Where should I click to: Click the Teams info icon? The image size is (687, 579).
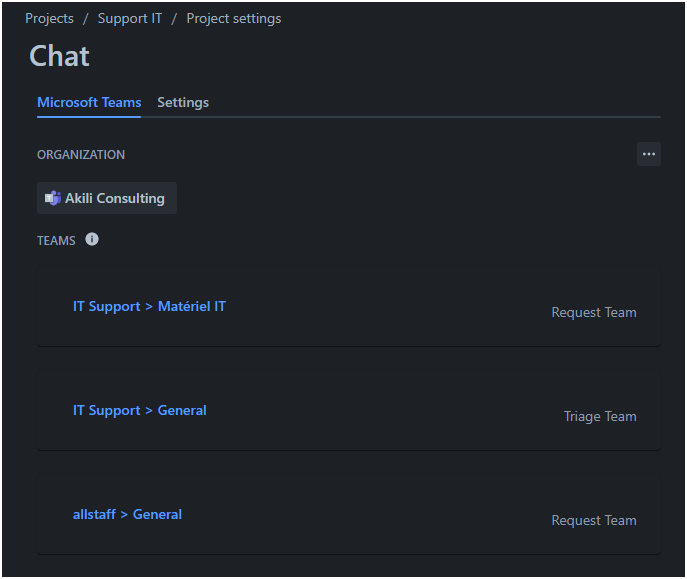pyautogui.click(x=92, y=239)
